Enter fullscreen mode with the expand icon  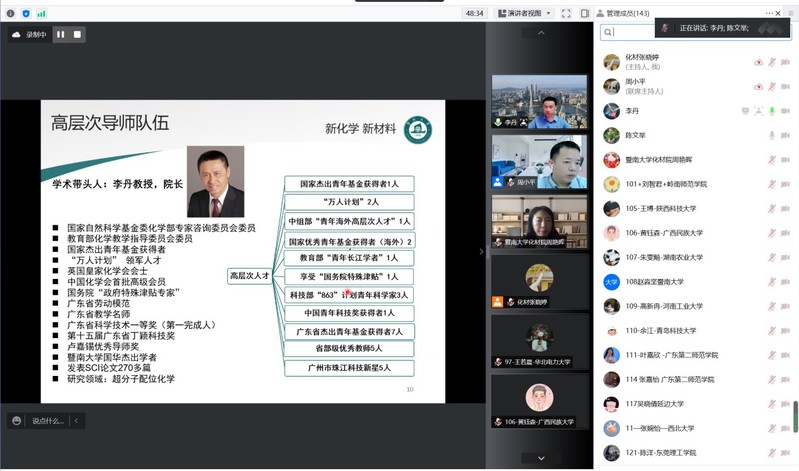[567, 13]
